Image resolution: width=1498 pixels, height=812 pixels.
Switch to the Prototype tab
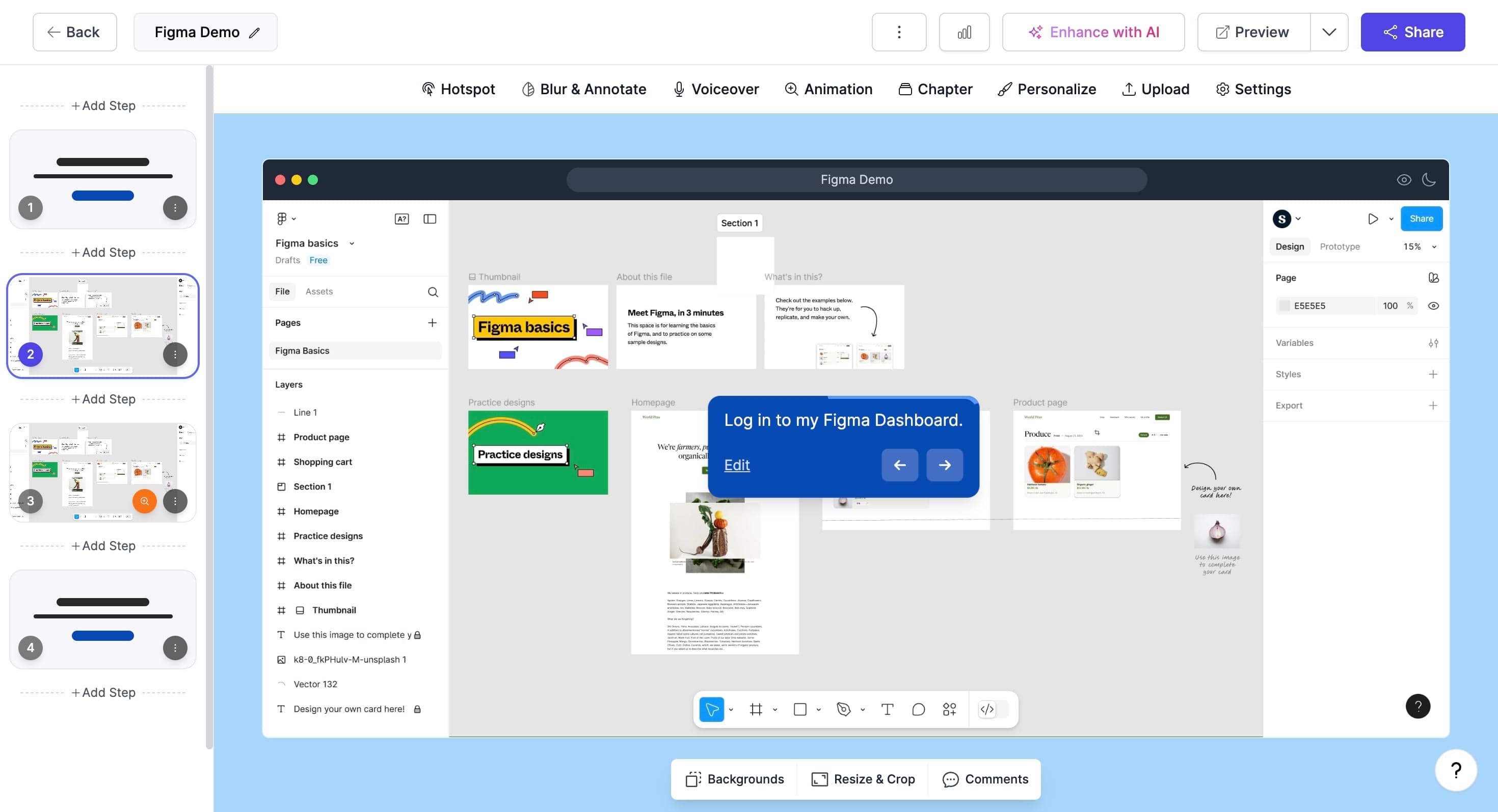coord(1340,247)
